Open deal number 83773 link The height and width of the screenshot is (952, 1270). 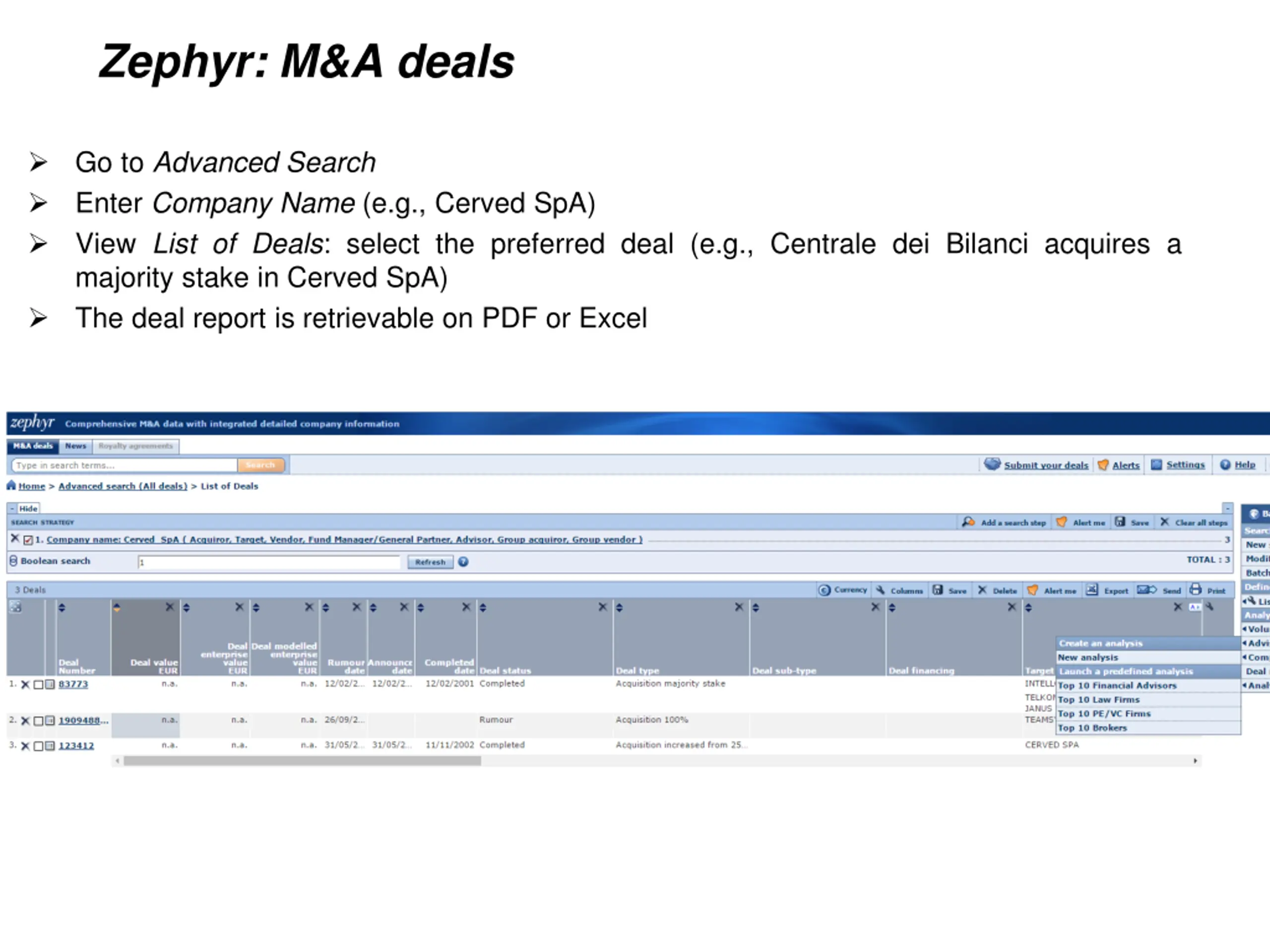(73, 685)
